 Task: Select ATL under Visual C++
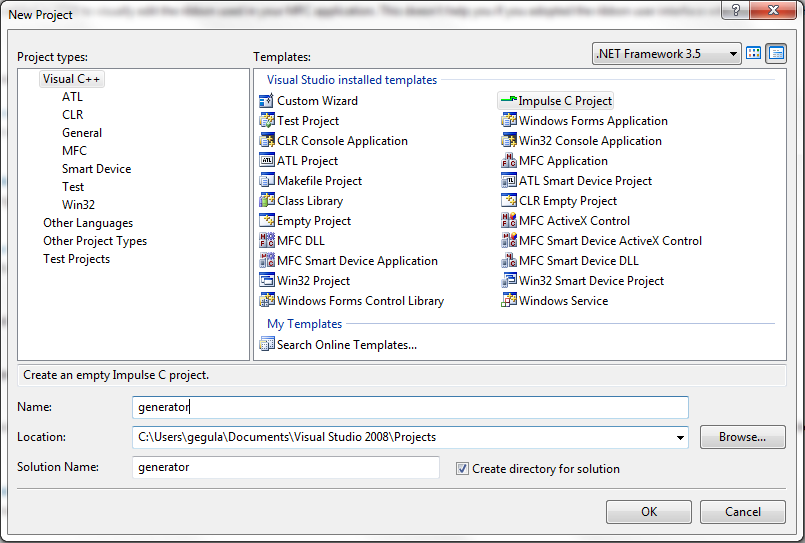pyautogui.click(x=72, y=97)
